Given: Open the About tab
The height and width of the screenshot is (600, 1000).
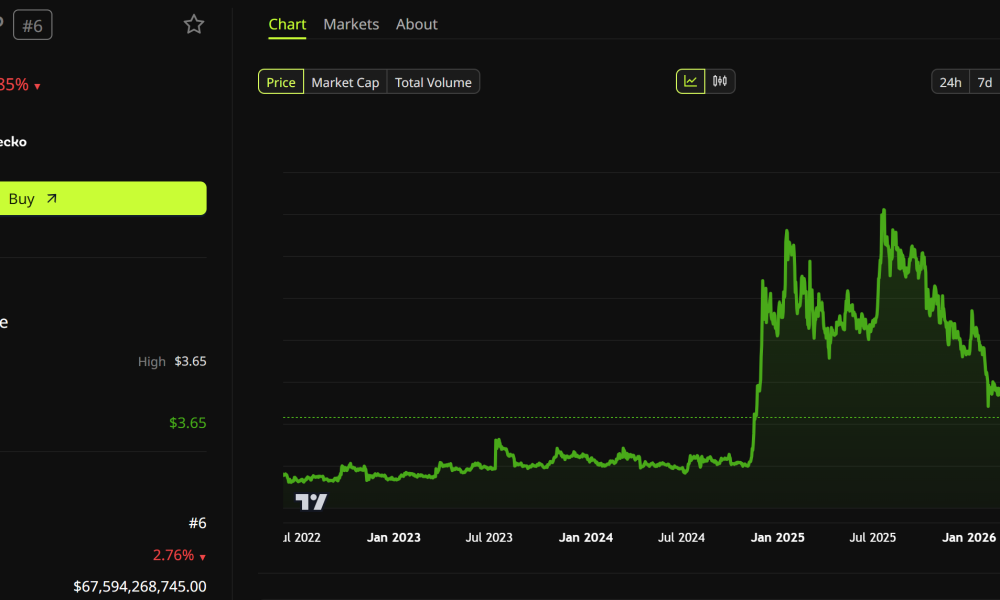Looking at the screenshot, I should point(416,24).
